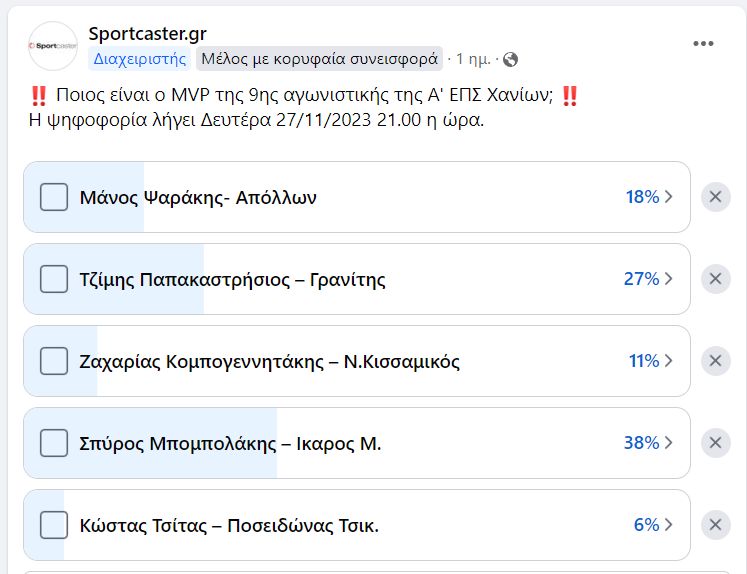Delete the Κώστας Τσίτας poll option
The height and width of the screenshot is (574, 747).
point(716,524)
